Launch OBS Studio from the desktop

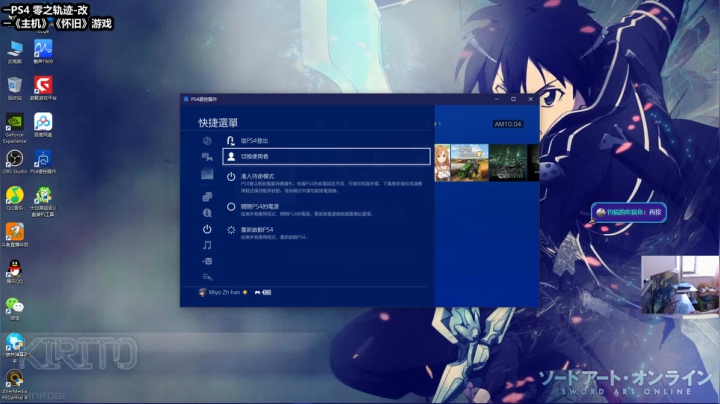coord(14,162)
